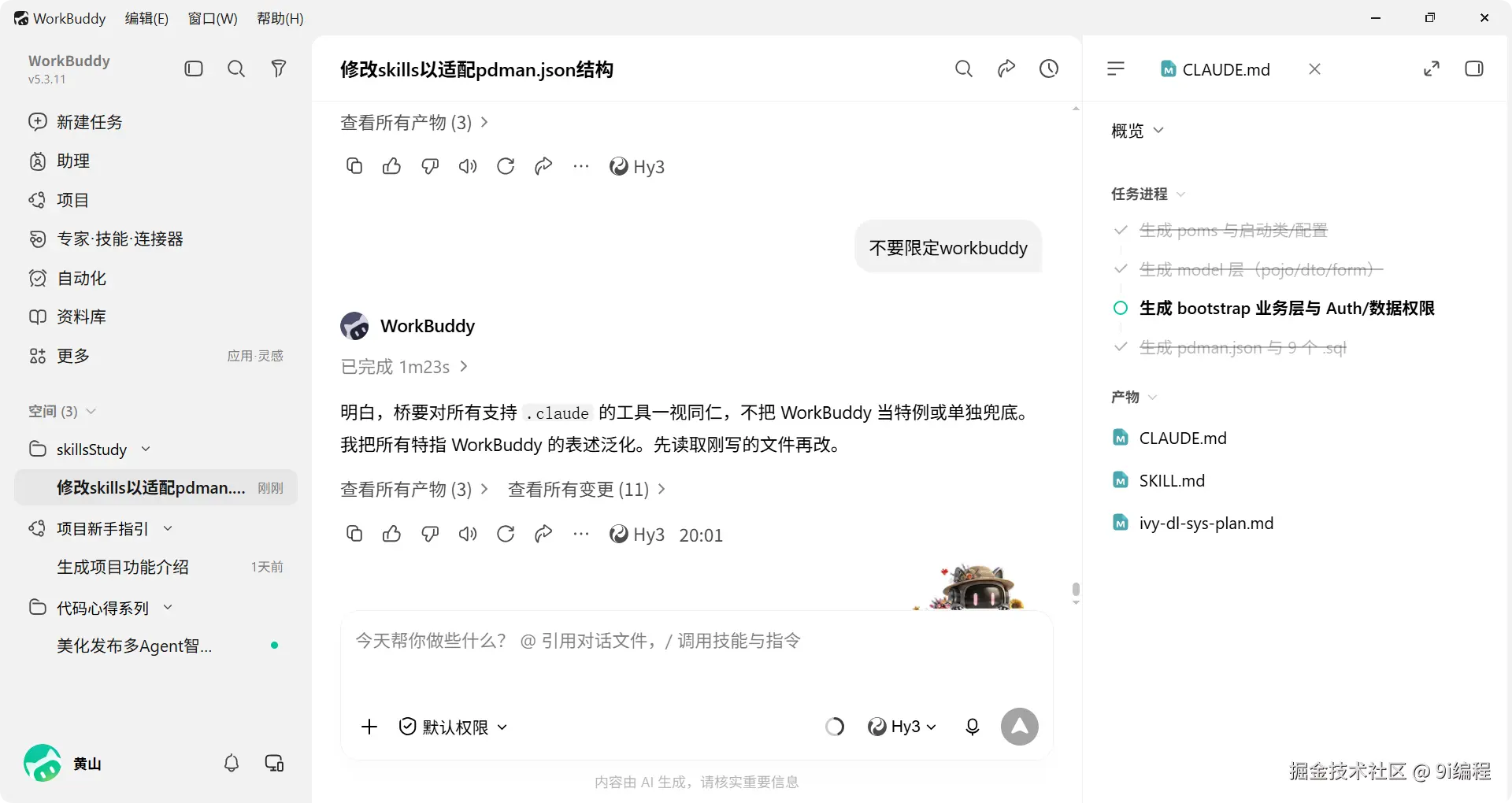This screenshot has width=1512, height=803.
Task: Toggle the left sidebar panel icon
Action: tap(194, 69)
